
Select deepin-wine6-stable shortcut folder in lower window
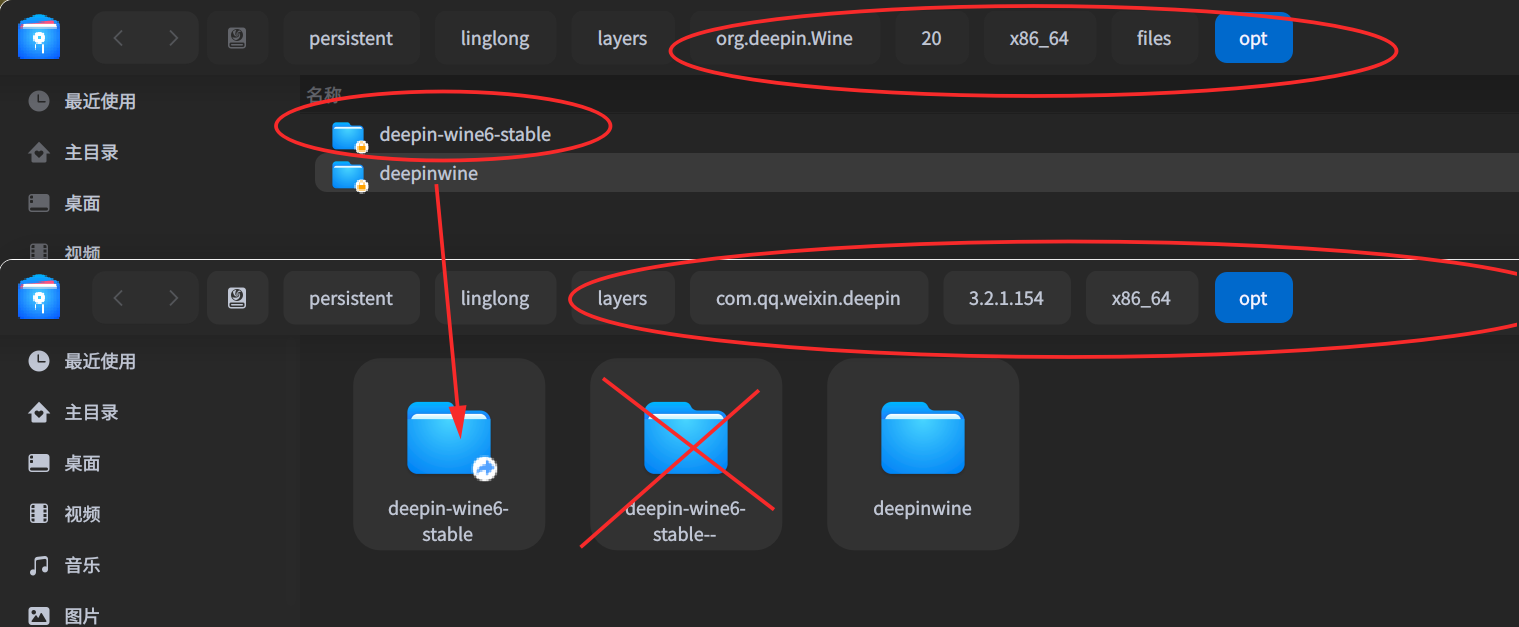(449, 454)
